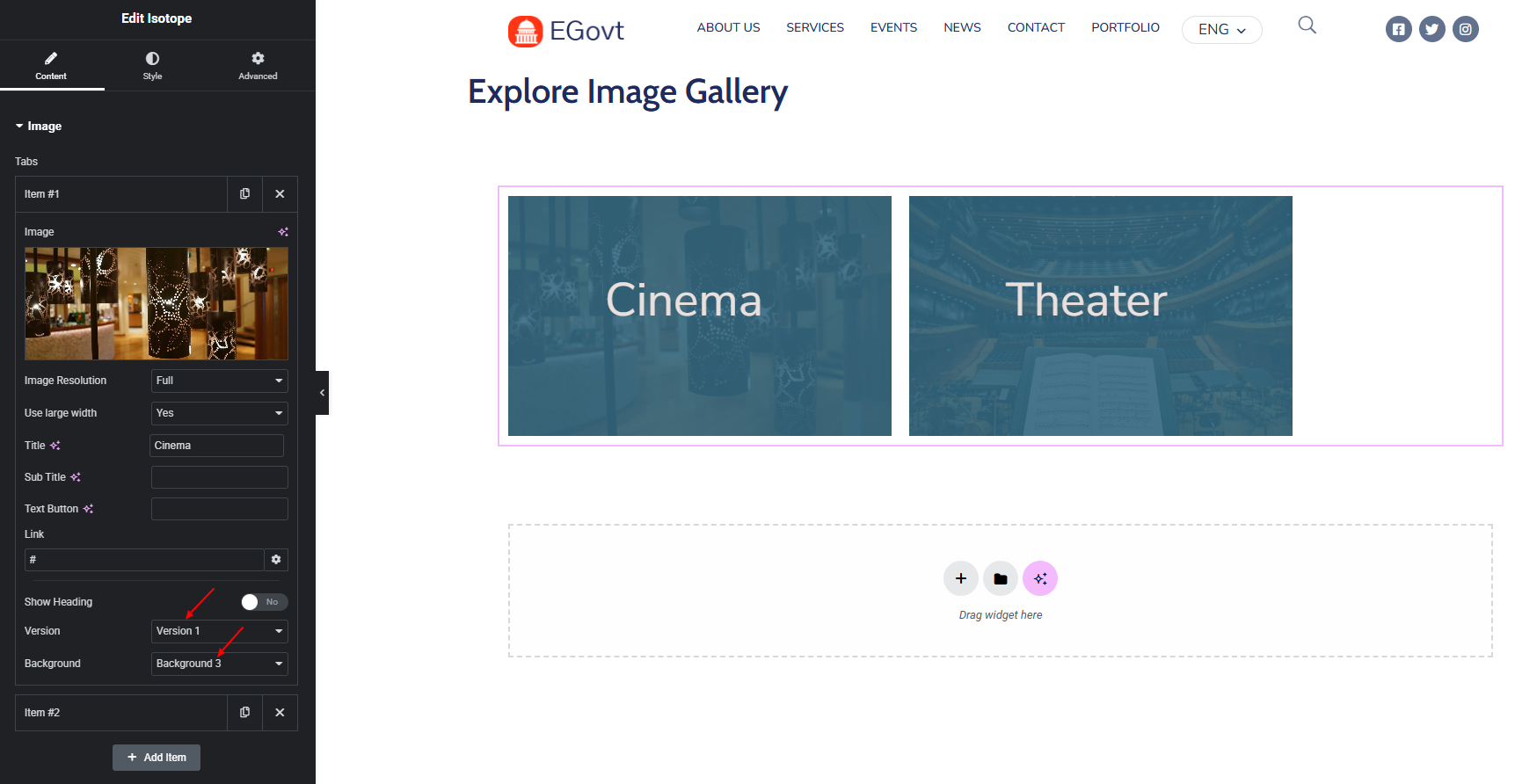The height and width of the screenshot is (784, 1515).
Task: Duplicate Item #1
Action: tap(244, 194)
